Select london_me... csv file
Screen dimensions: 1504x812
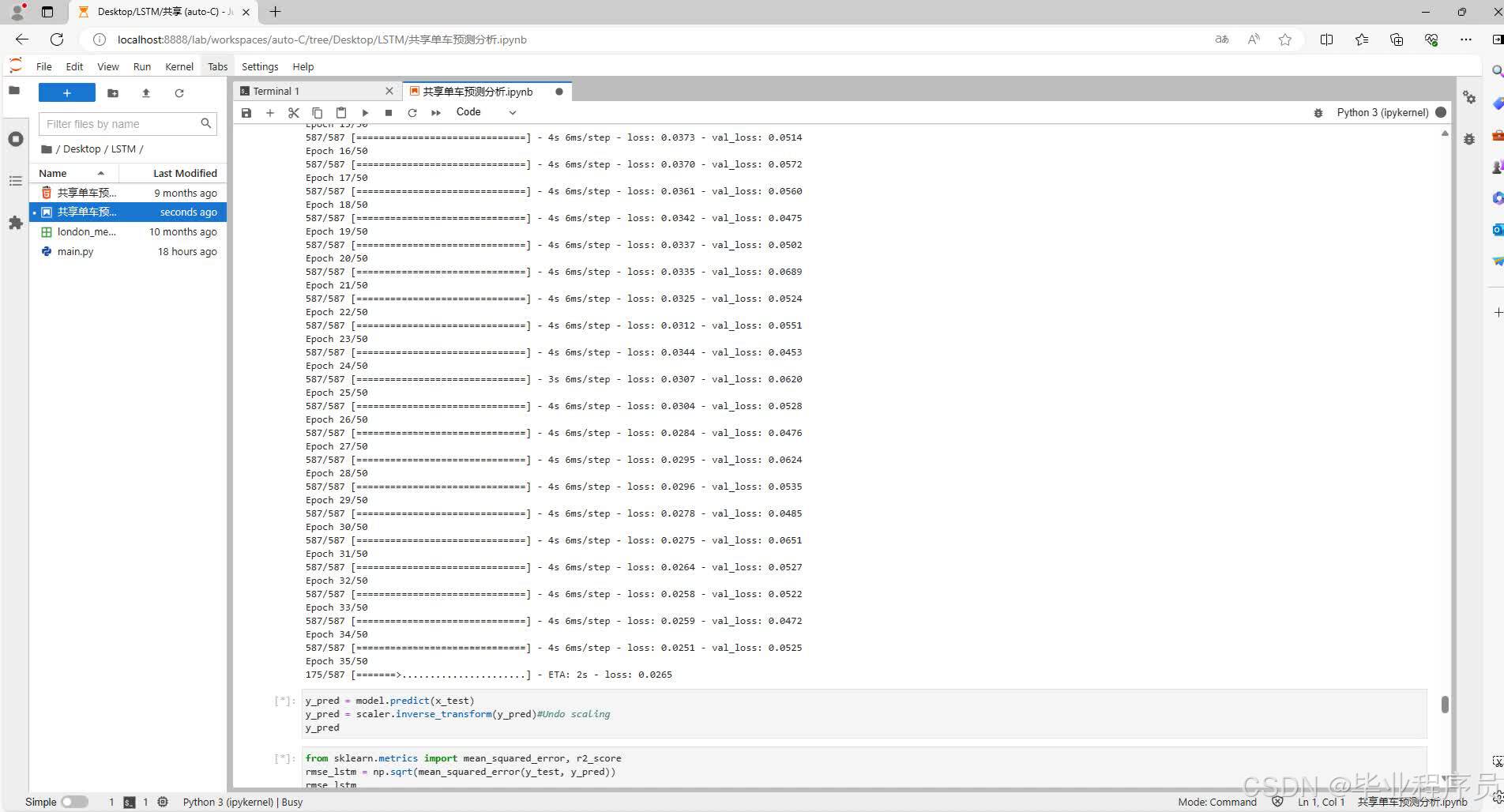[128, 231]
